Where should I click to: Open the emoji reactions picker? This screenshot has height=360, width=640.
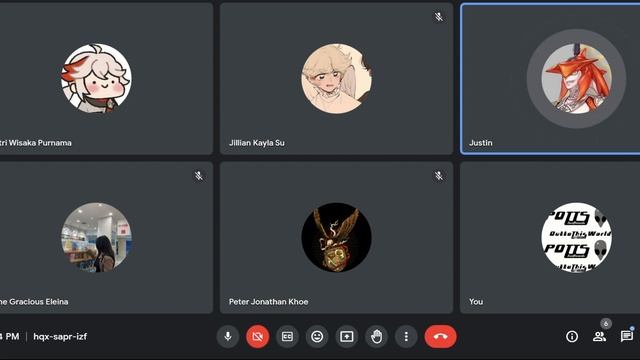317,336
